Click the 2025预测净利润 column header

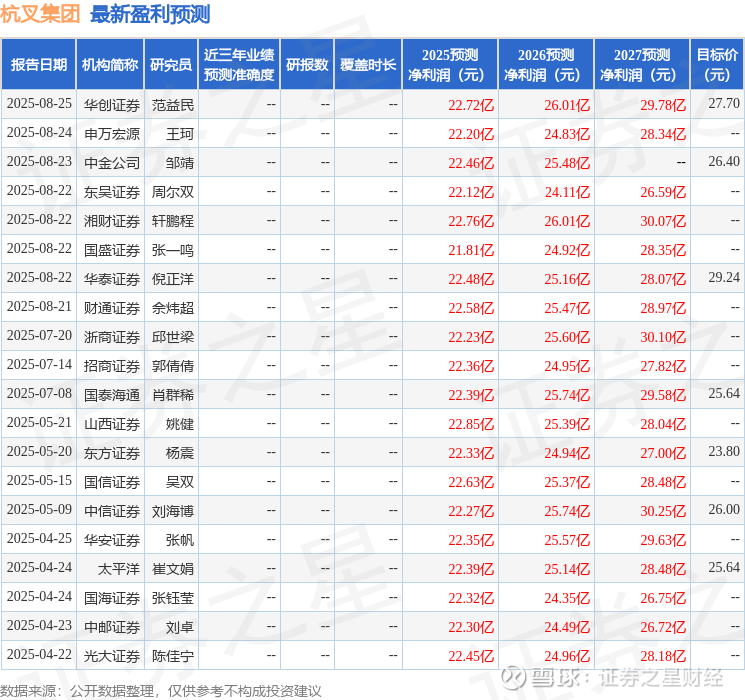point(450,65)
